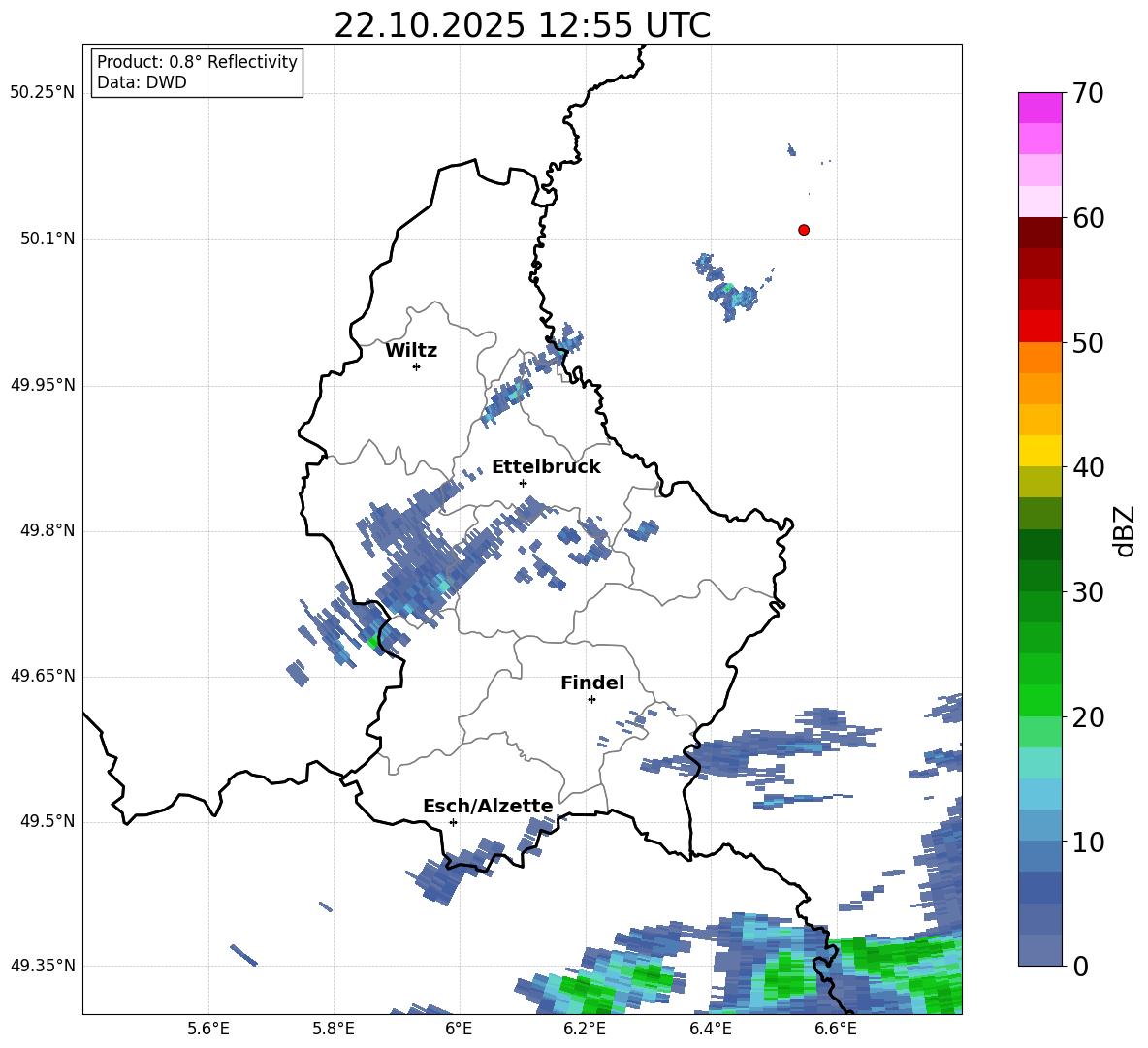Click the 70 tick label on colorbar

point(1088,93)
